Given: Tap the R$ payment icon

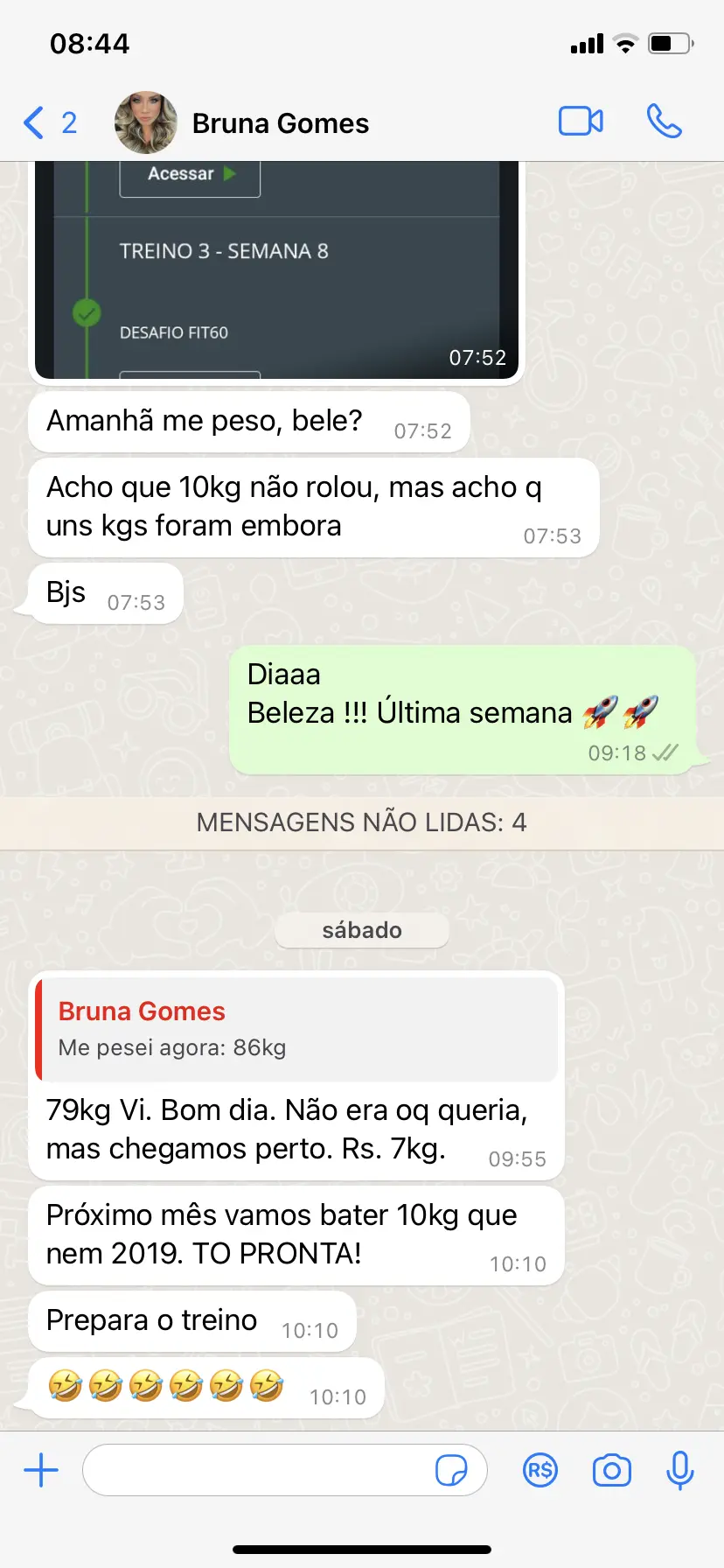Looking at the screenshot, I should click(x=540, y=1470).
